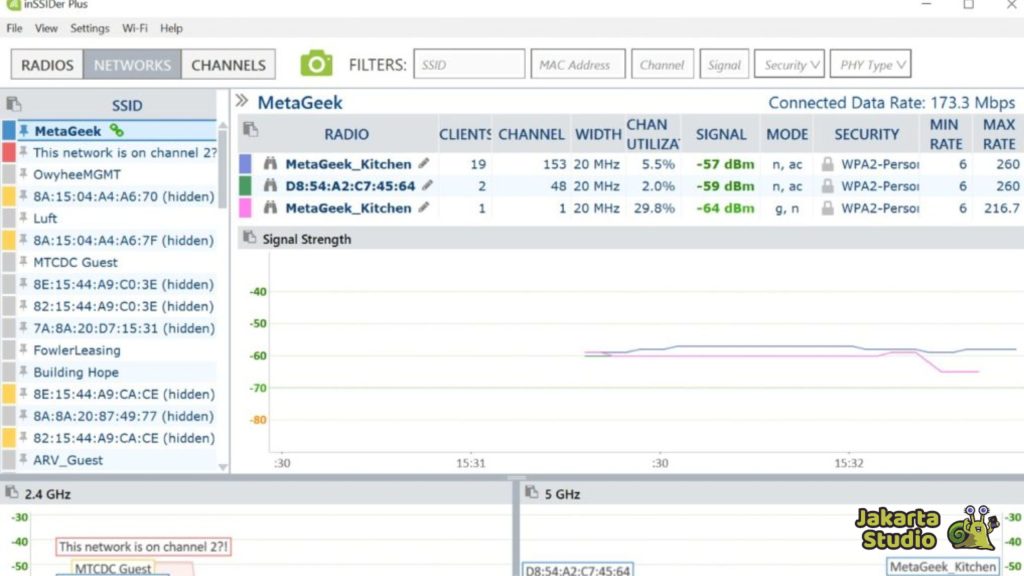Click the MTCDC Guest label in 2.4 GHz graph
This screenshot has height=576, width=1024.
pyautogui.click(x=113, y=568)
